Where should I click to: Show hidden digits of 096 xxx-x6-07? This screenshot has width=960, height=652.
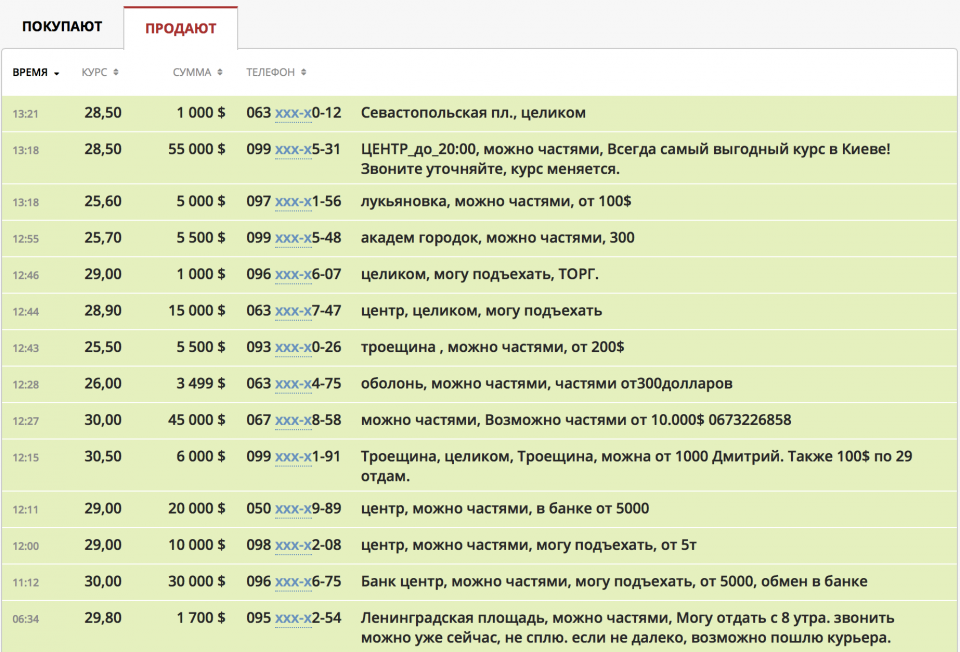[x=293, y=275]
